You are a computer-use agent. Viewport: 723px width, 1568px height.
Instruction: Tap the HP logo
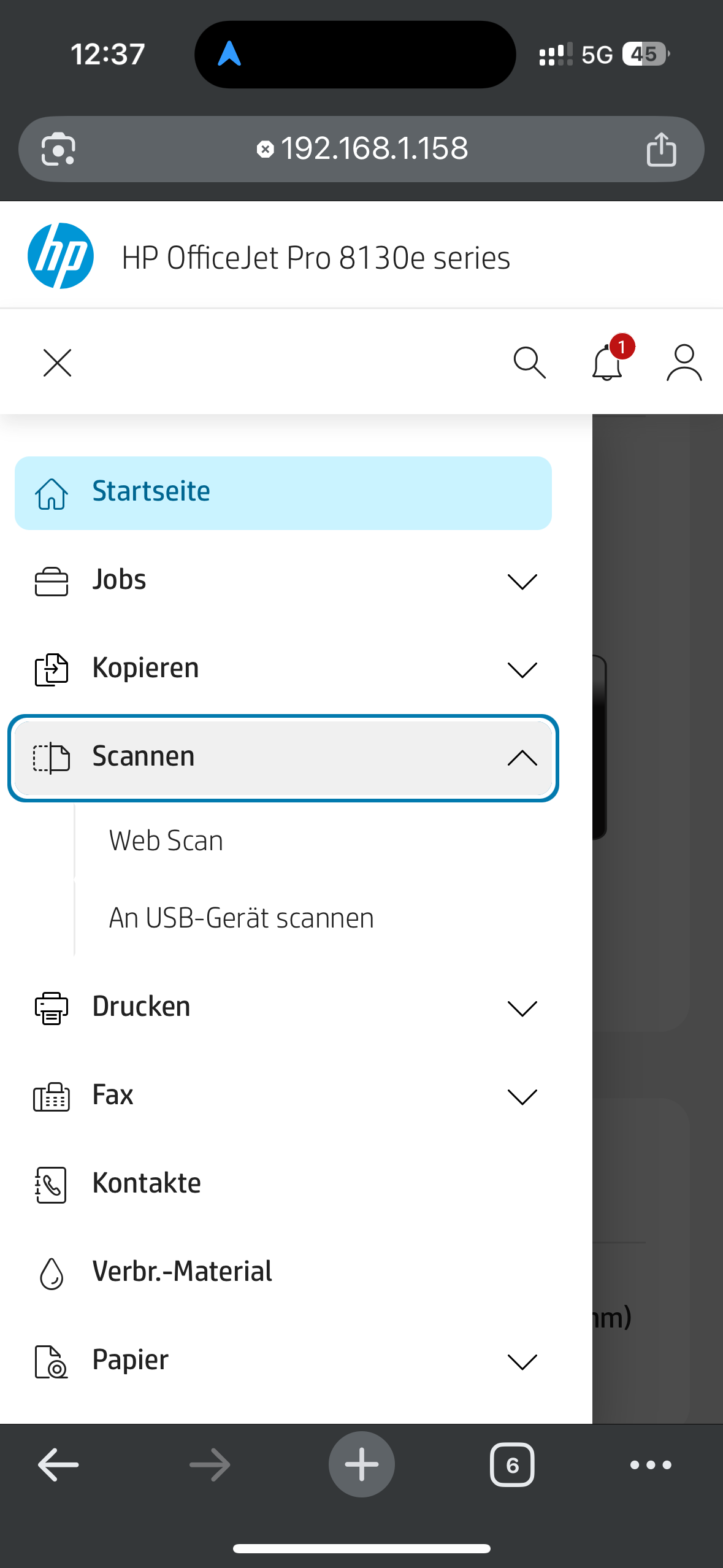61,256
